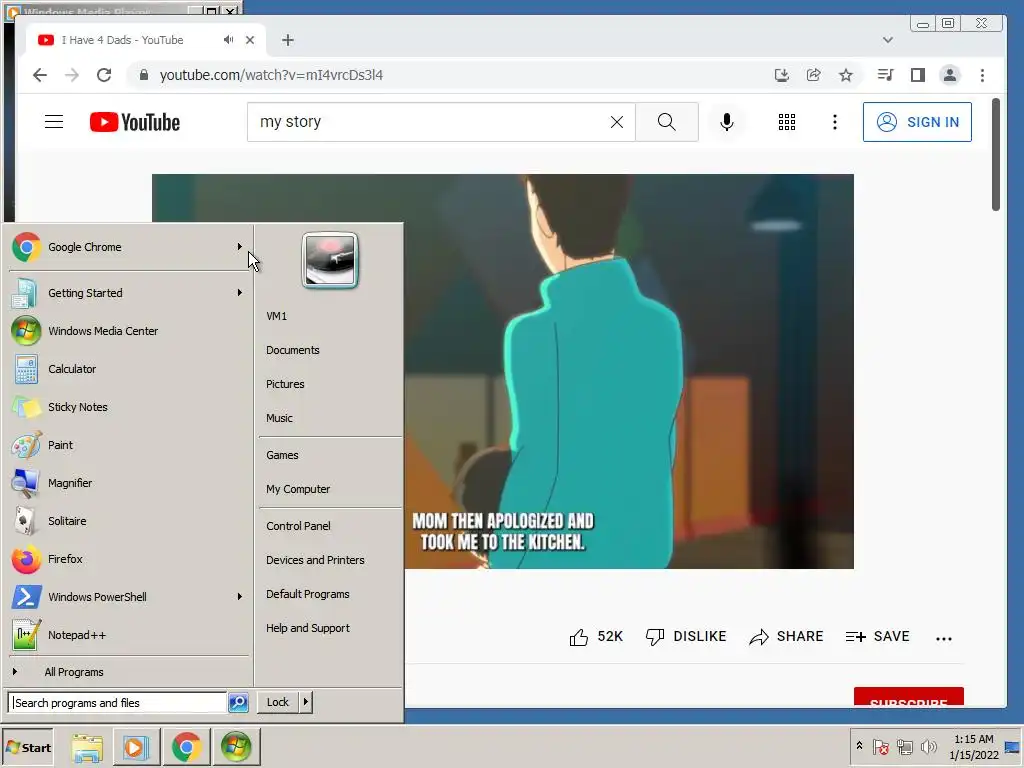This screenshot has width=1024, height=768.
Task: Click the DISLIKE thumbs down button
Action: point(686,637)
